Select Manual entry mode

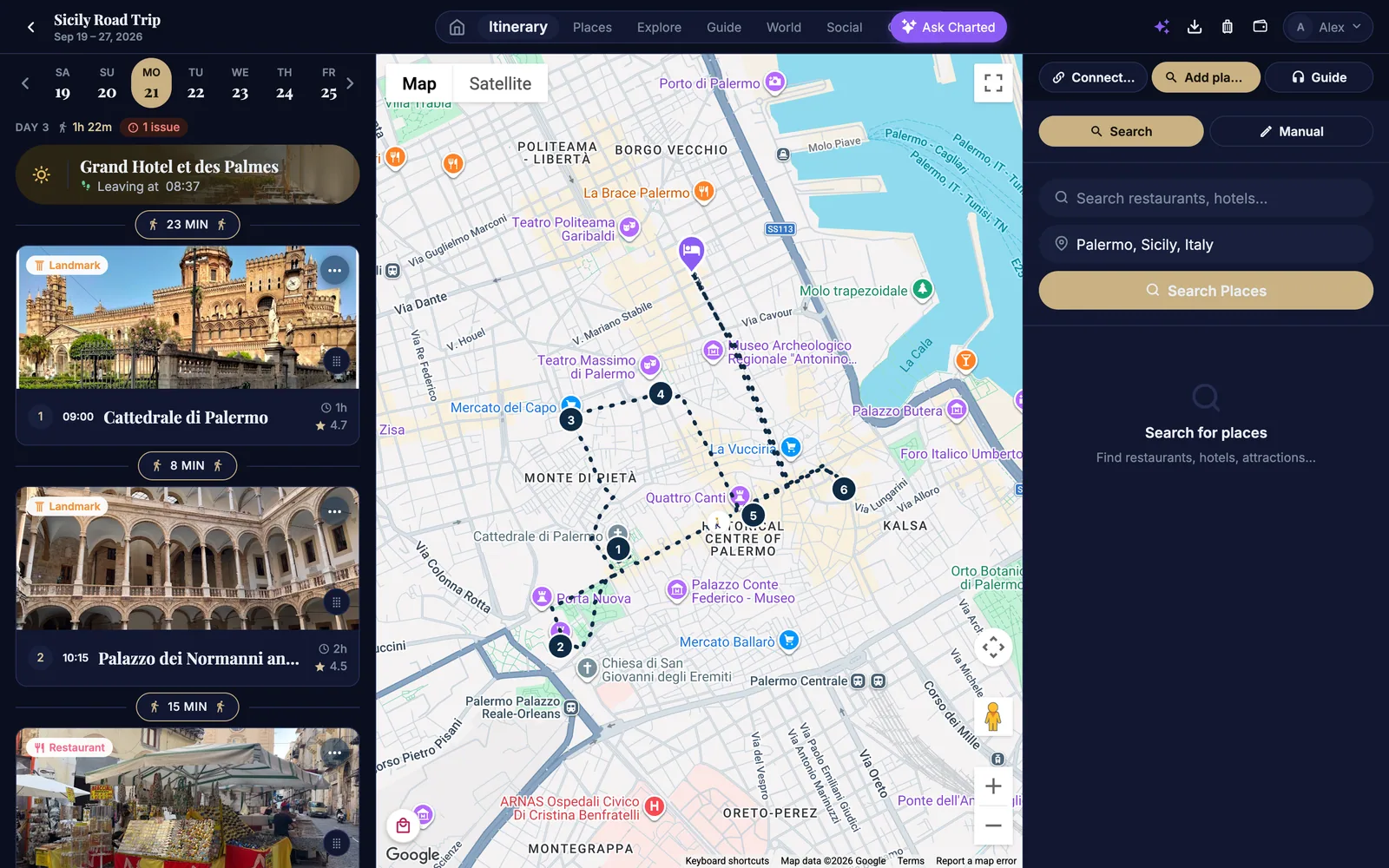1291,131
